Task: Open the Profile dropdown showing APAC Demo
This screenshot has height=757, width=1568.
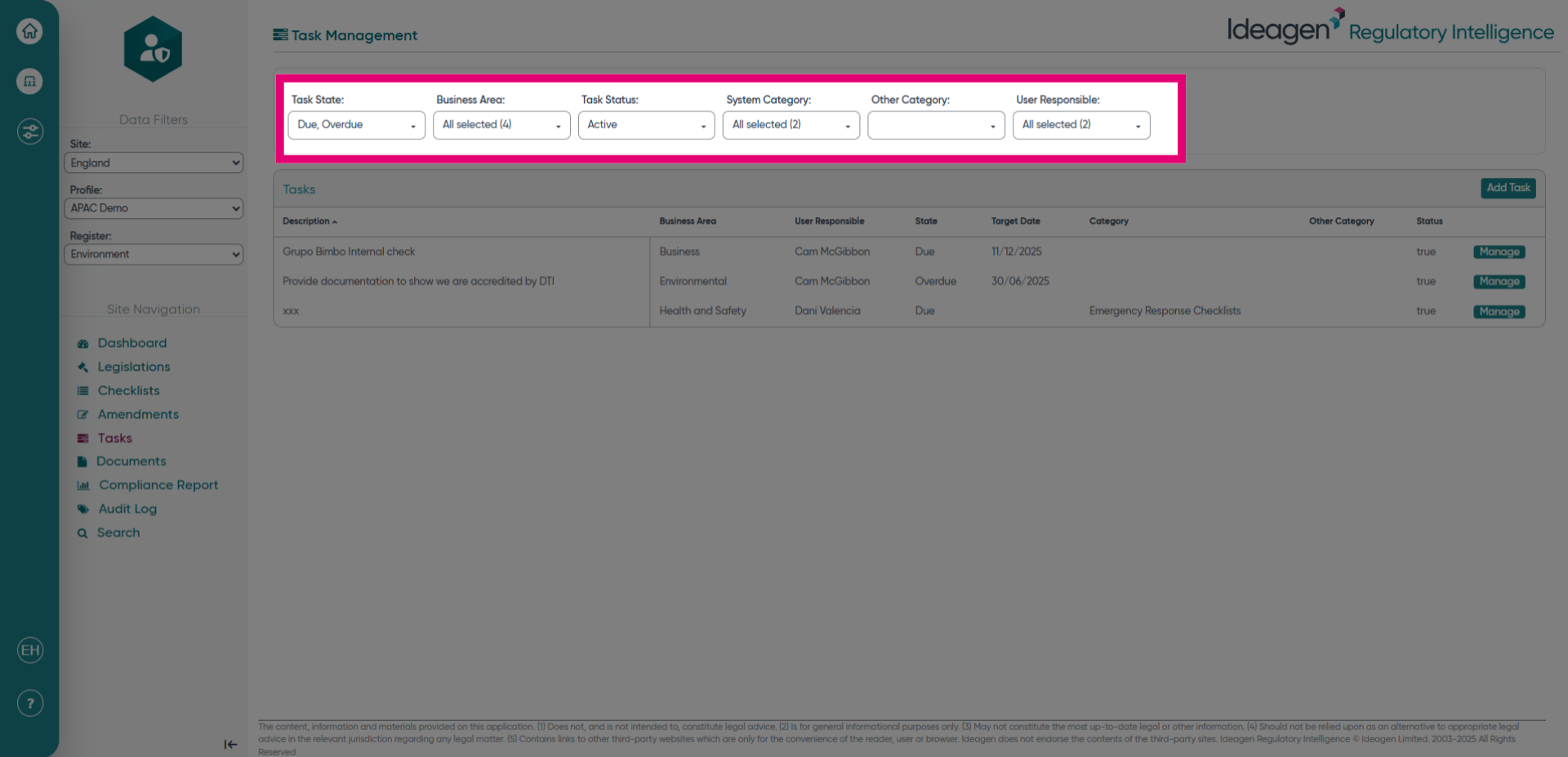Action: point(154,208)
